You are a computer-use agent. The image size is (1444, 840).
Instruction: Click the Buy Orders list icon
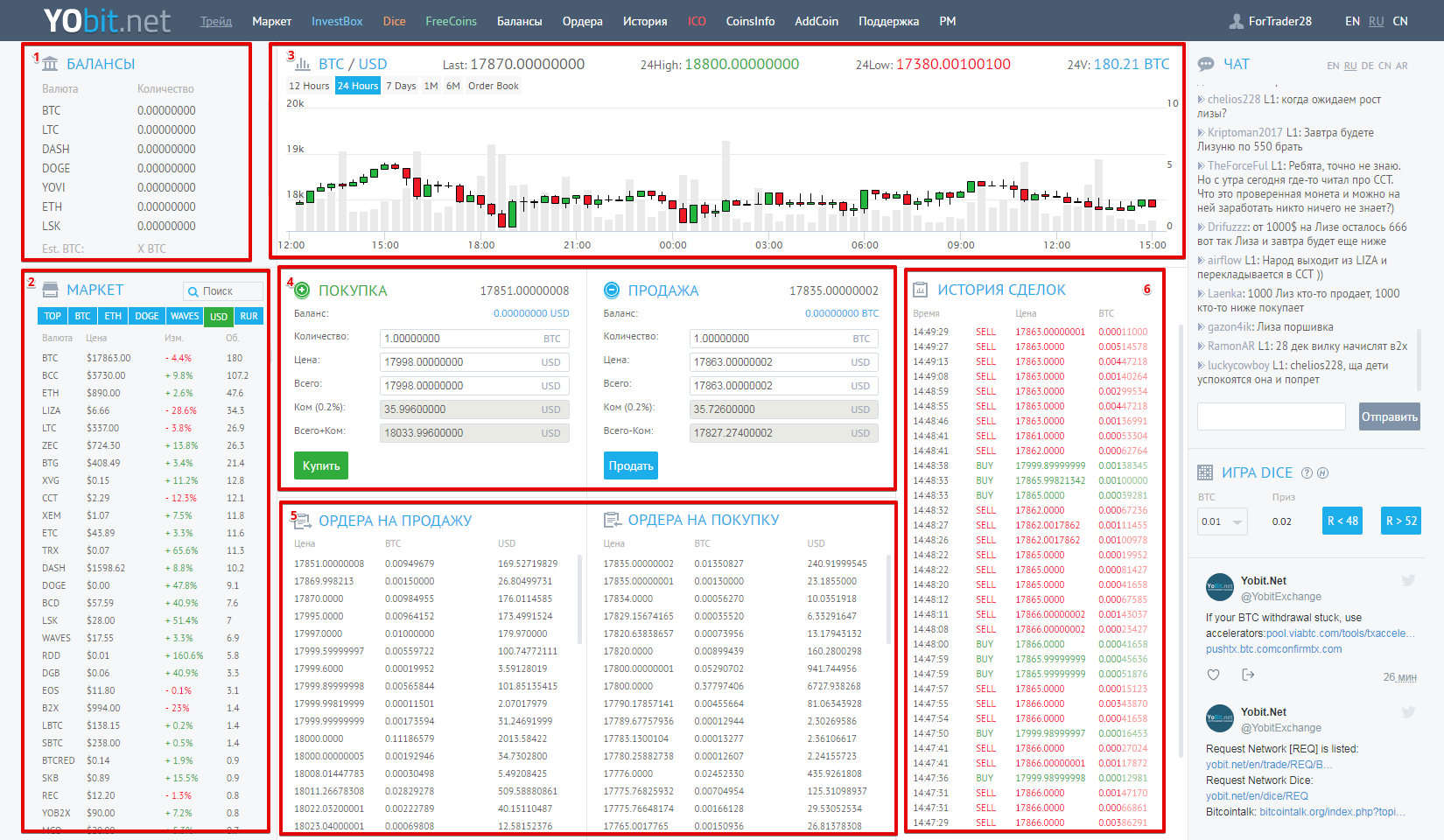(612, 520)
